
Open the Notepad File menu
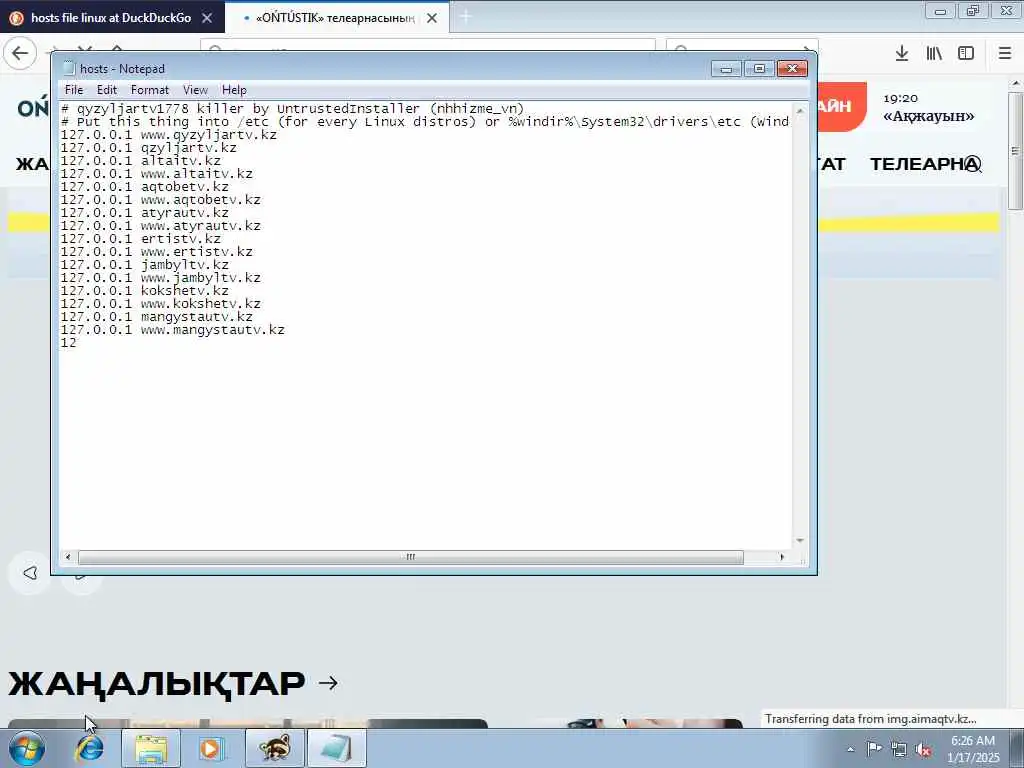tap(74, 90)
